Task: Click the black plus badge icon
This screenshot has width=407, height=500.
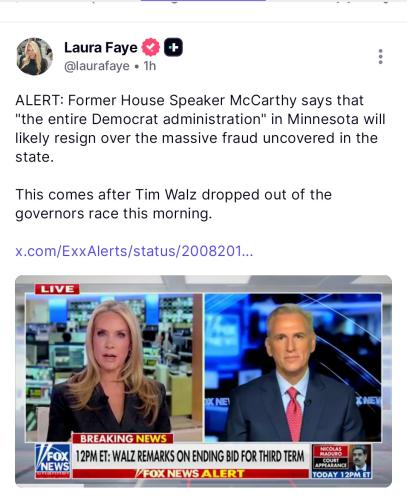Action: tap(173, 47)
